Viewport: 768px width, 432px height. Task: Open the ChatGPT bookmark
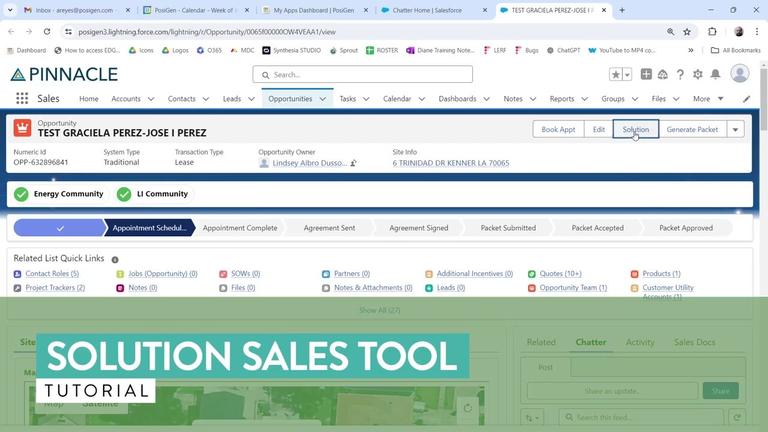(x=564, y=50)
